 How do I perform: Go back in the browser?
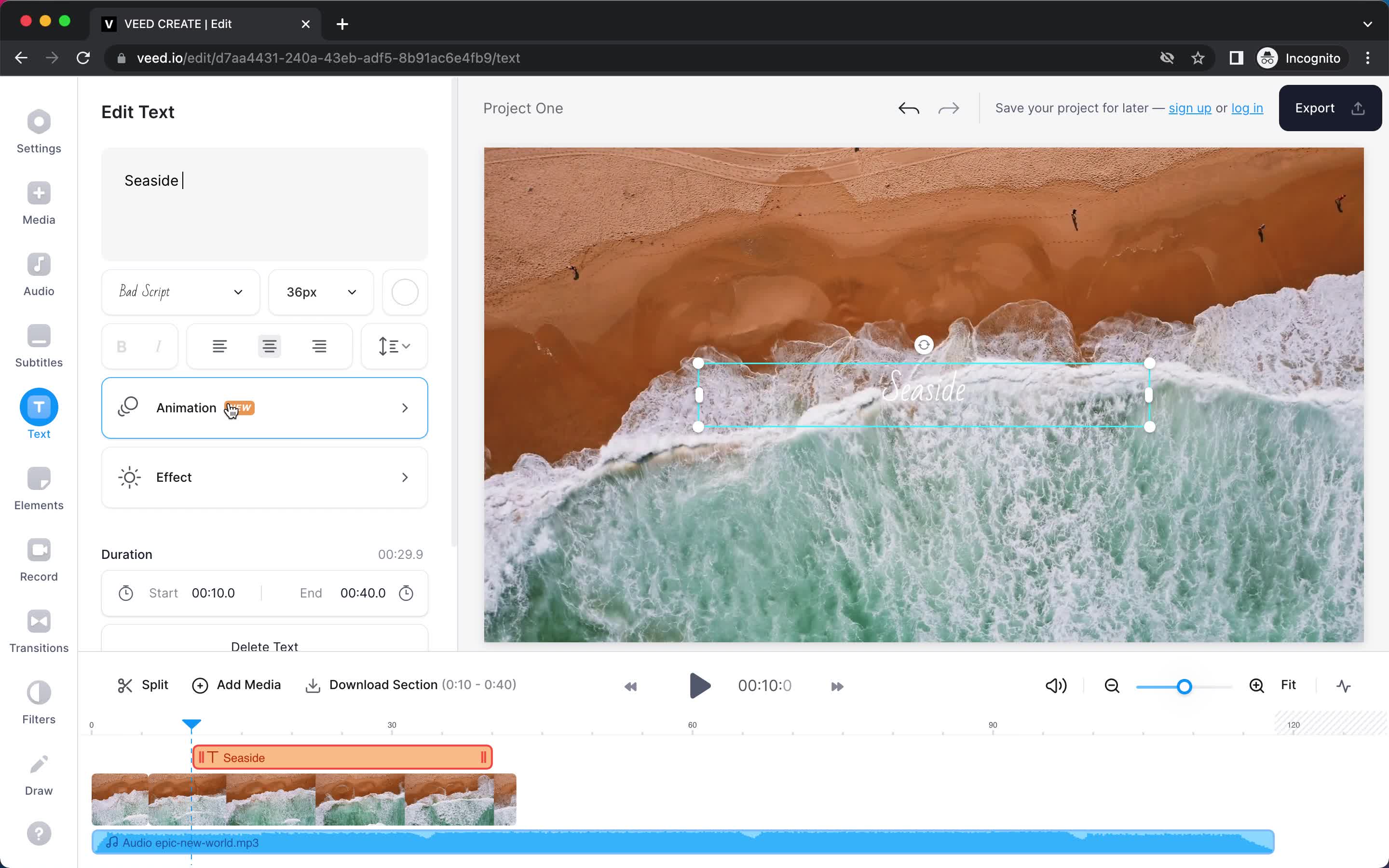tap(21, 58)
